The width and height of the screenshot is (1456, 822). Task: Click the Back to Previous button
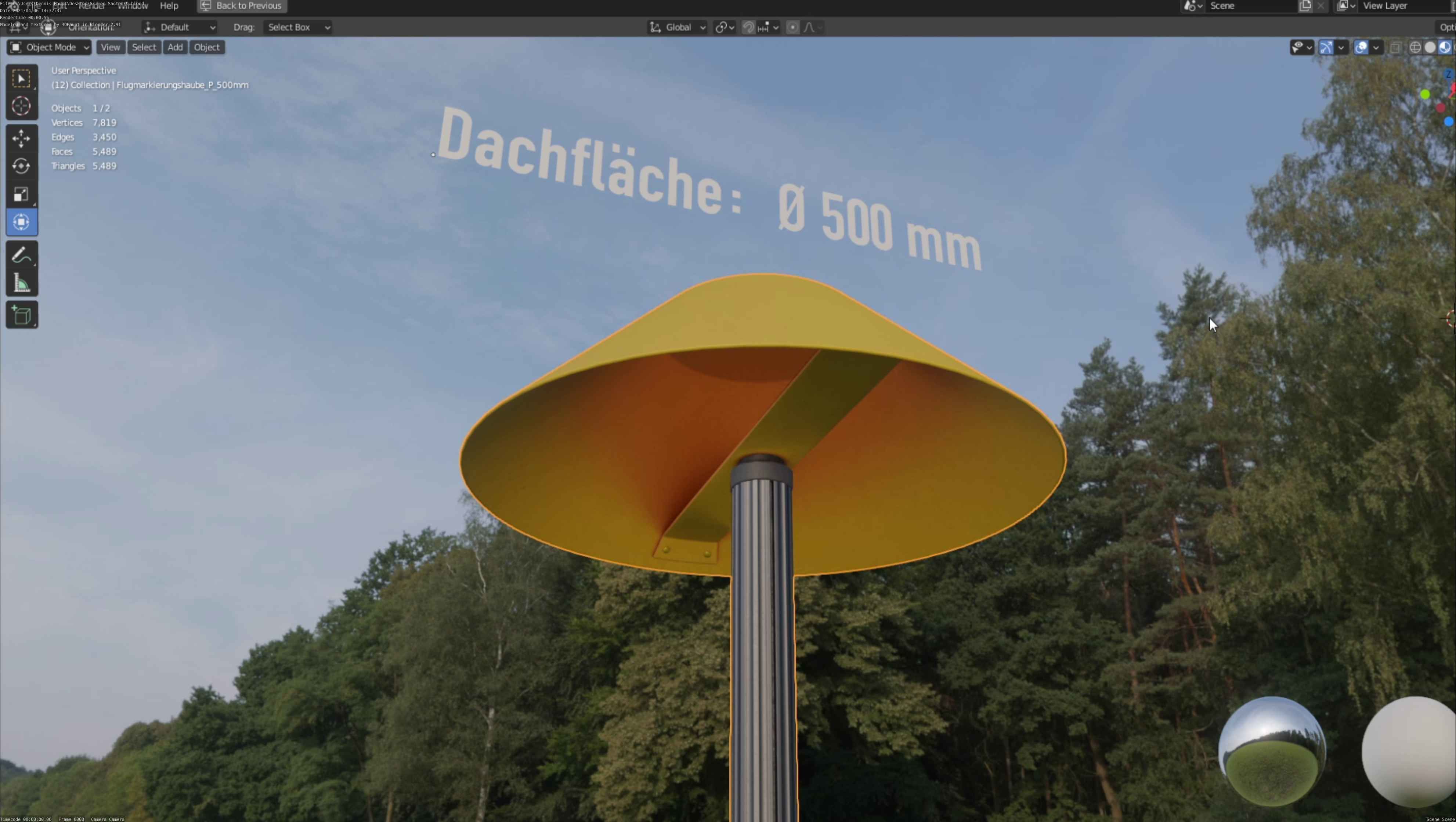click(242, 6)
